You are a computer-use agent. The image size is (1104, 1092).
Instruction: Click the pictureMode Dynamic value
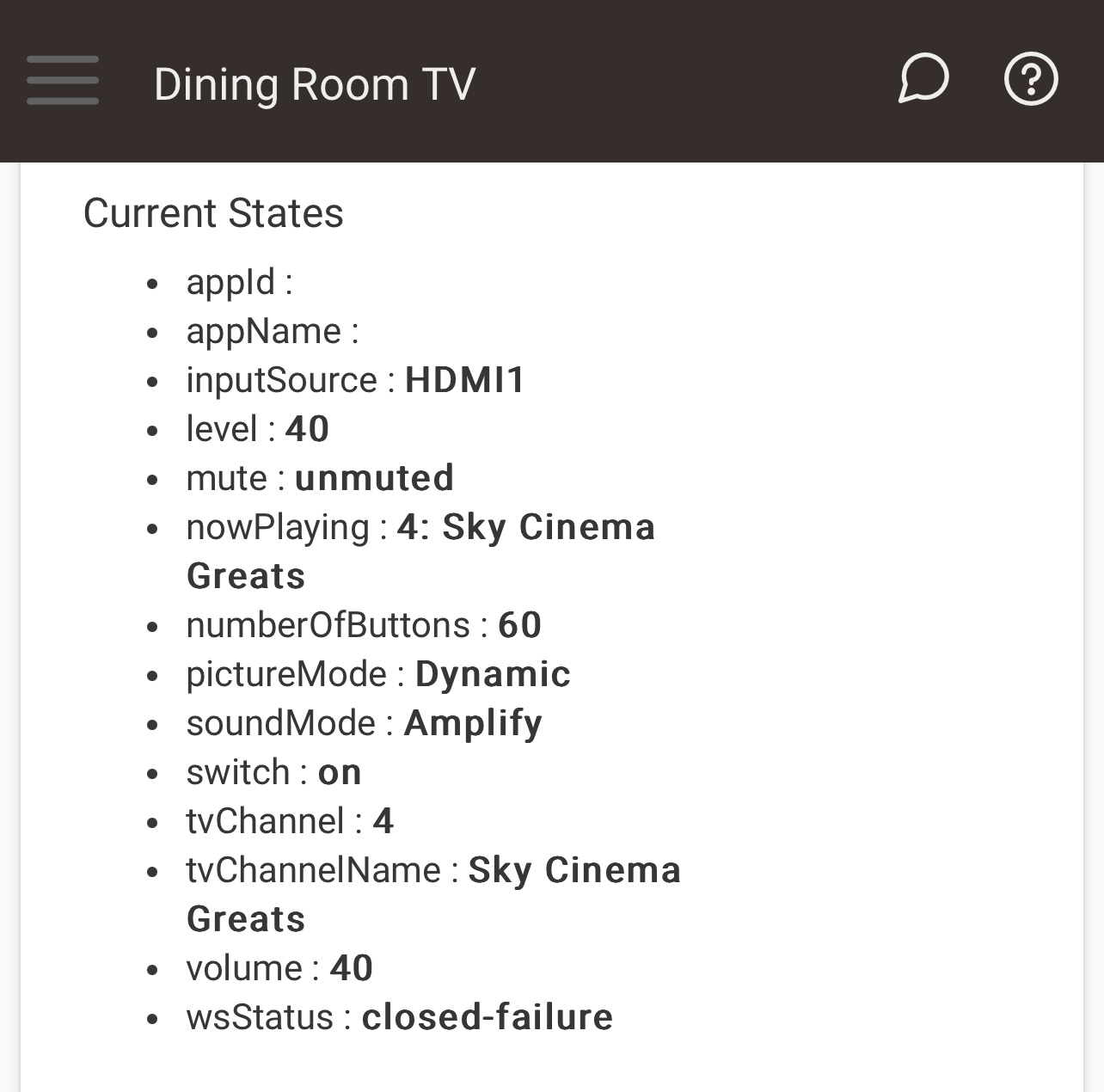pyautogui.click(x=493, y=674)
